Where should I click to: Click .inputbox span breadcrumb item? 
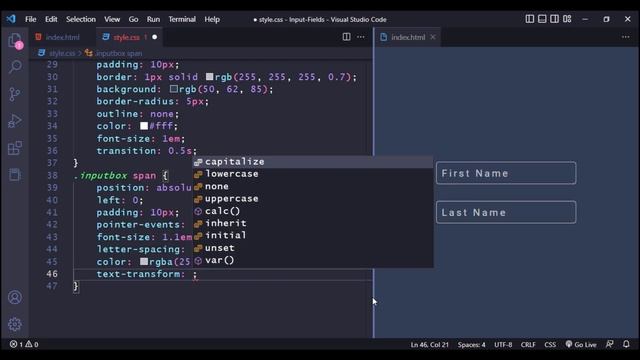pos(118,53)
